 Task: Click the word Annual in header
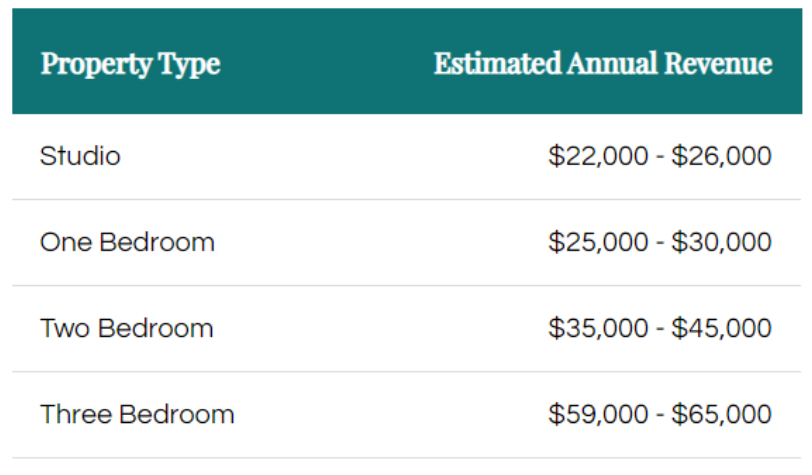[613, 63]
